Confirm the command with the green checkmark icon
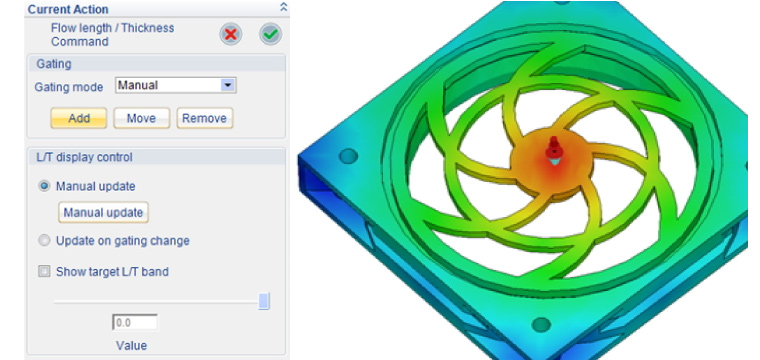This screenshot has height=360, width=760. tap(270, 34)
